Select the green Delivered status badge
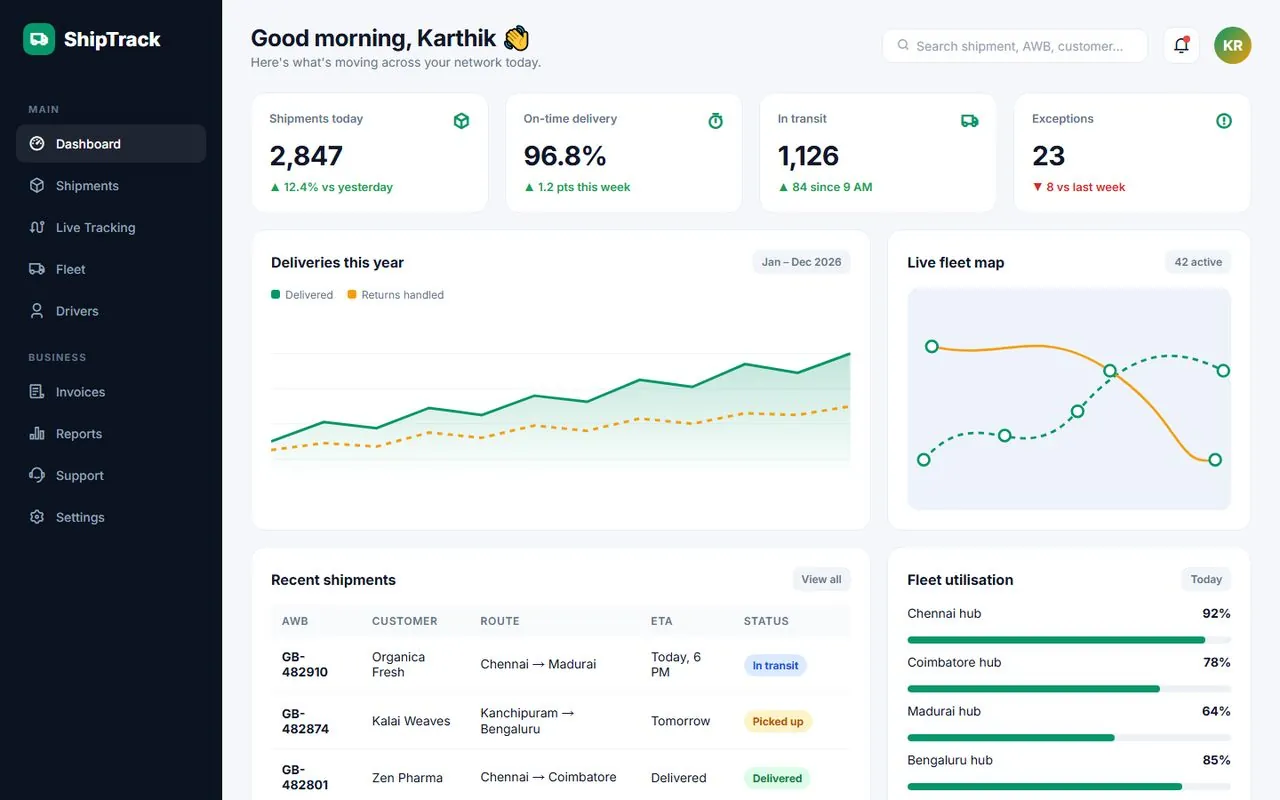 coord(777,778)
